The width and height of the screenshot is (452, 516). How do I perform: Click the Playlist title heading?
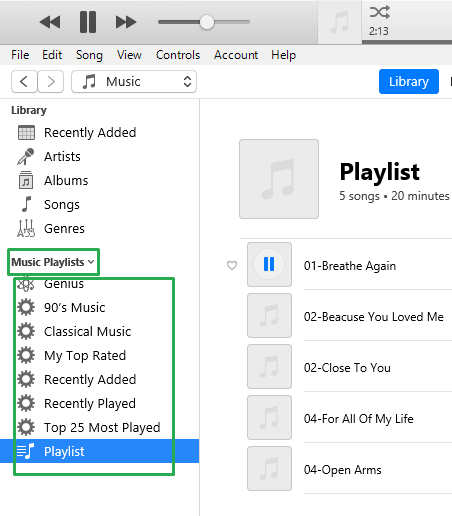(x=380, y=172)
